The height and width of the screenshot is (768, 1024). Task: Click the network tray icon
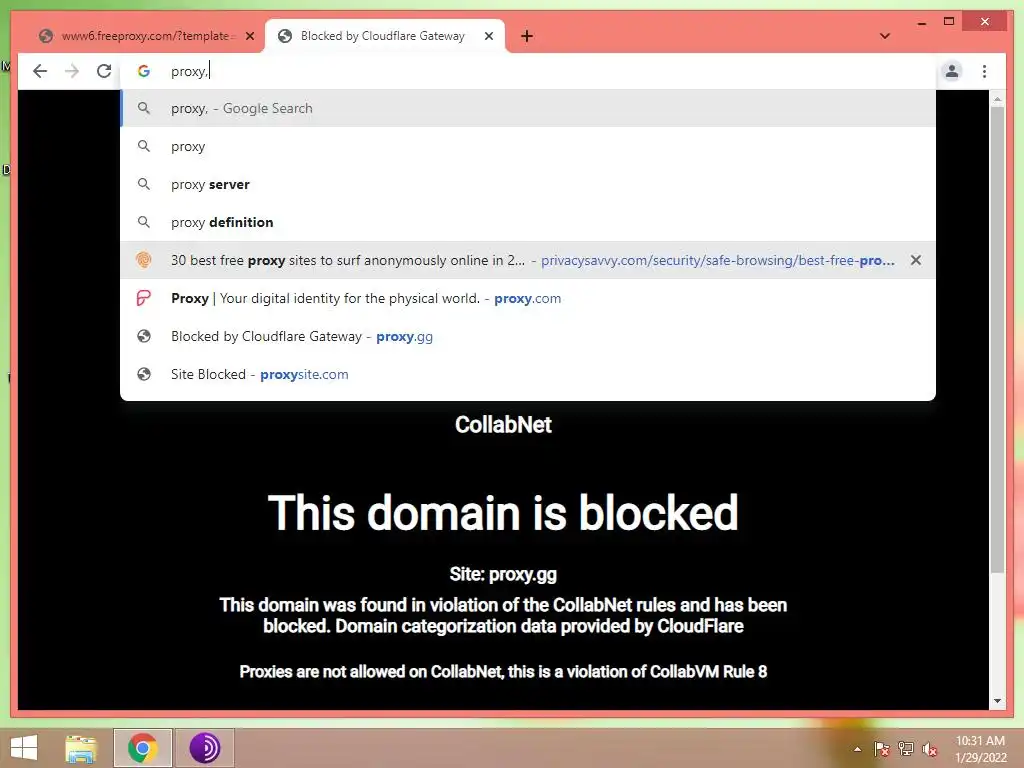click(x=906, y=749)
